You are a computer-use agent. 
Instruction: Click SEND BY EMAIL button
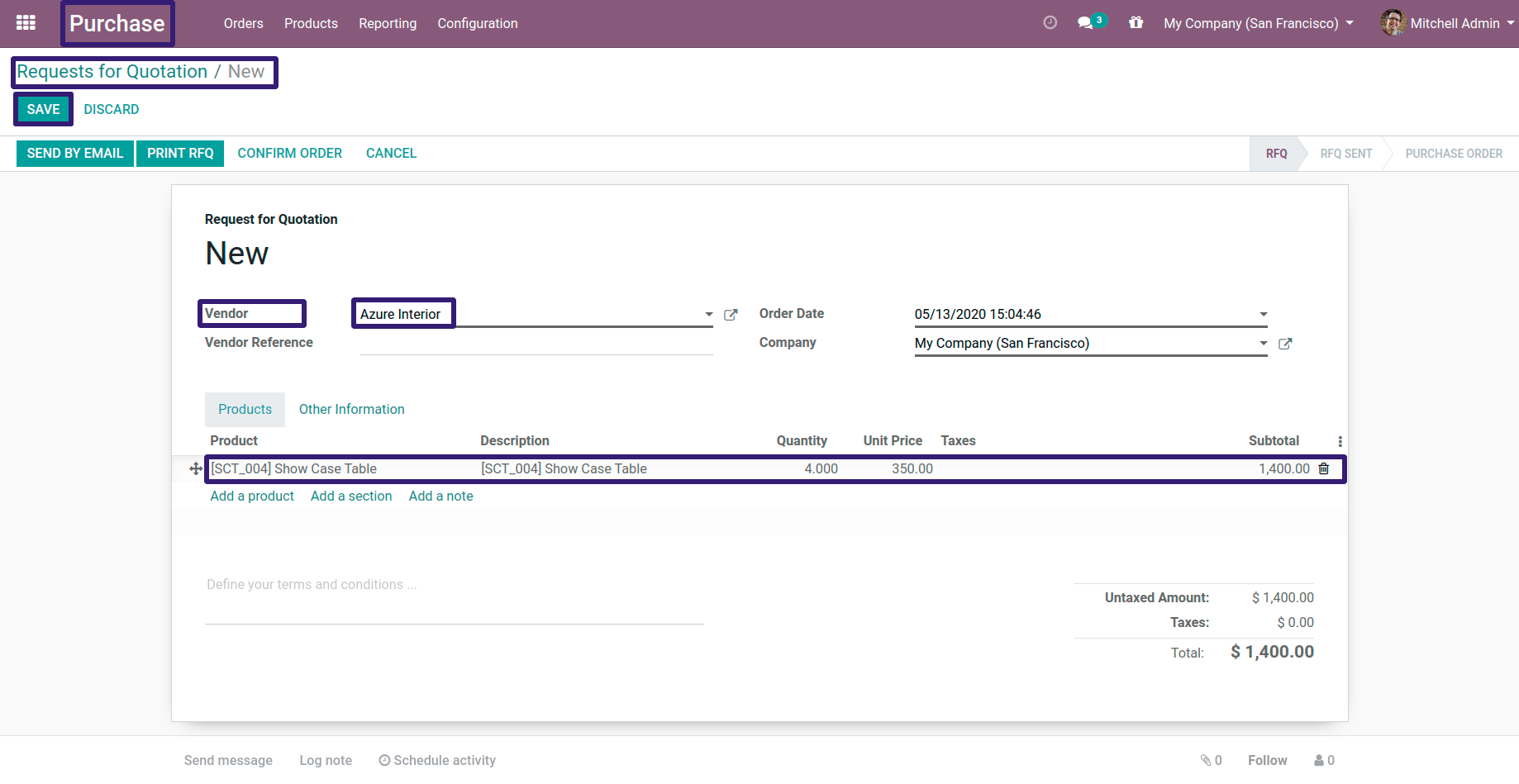pyautogui.click(x=75, y=154)
